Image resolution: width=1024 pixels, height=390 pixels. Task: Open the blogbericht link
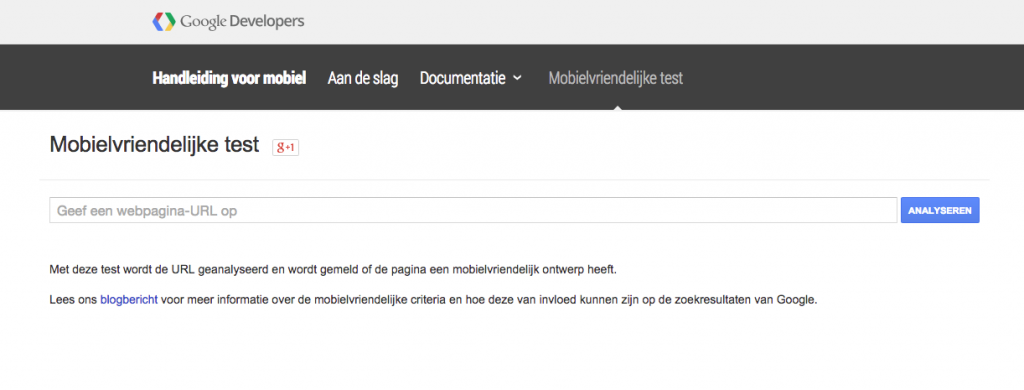[129, 301]
